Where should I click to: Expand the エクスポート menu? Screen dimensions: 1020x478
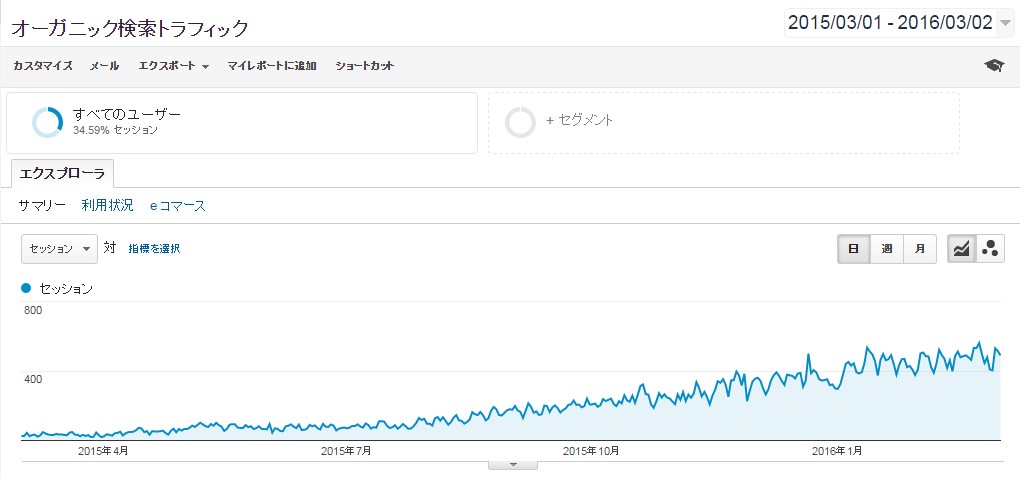click(173, 66)
